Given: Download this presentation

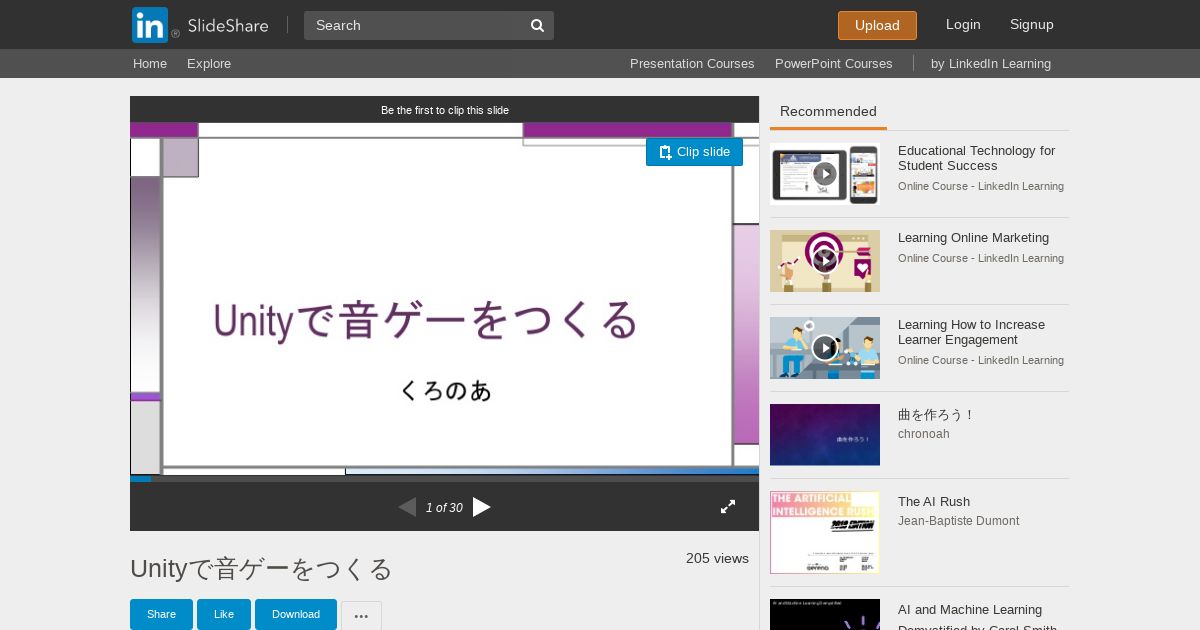Looking at the screenshot, I should coord(296,614).
